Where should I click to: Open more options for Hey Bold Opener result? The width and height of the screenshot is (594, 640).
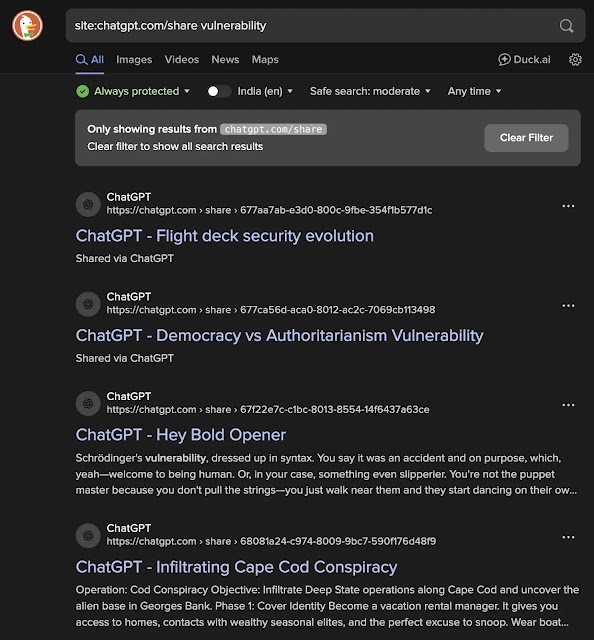click(x=568, y=405)
